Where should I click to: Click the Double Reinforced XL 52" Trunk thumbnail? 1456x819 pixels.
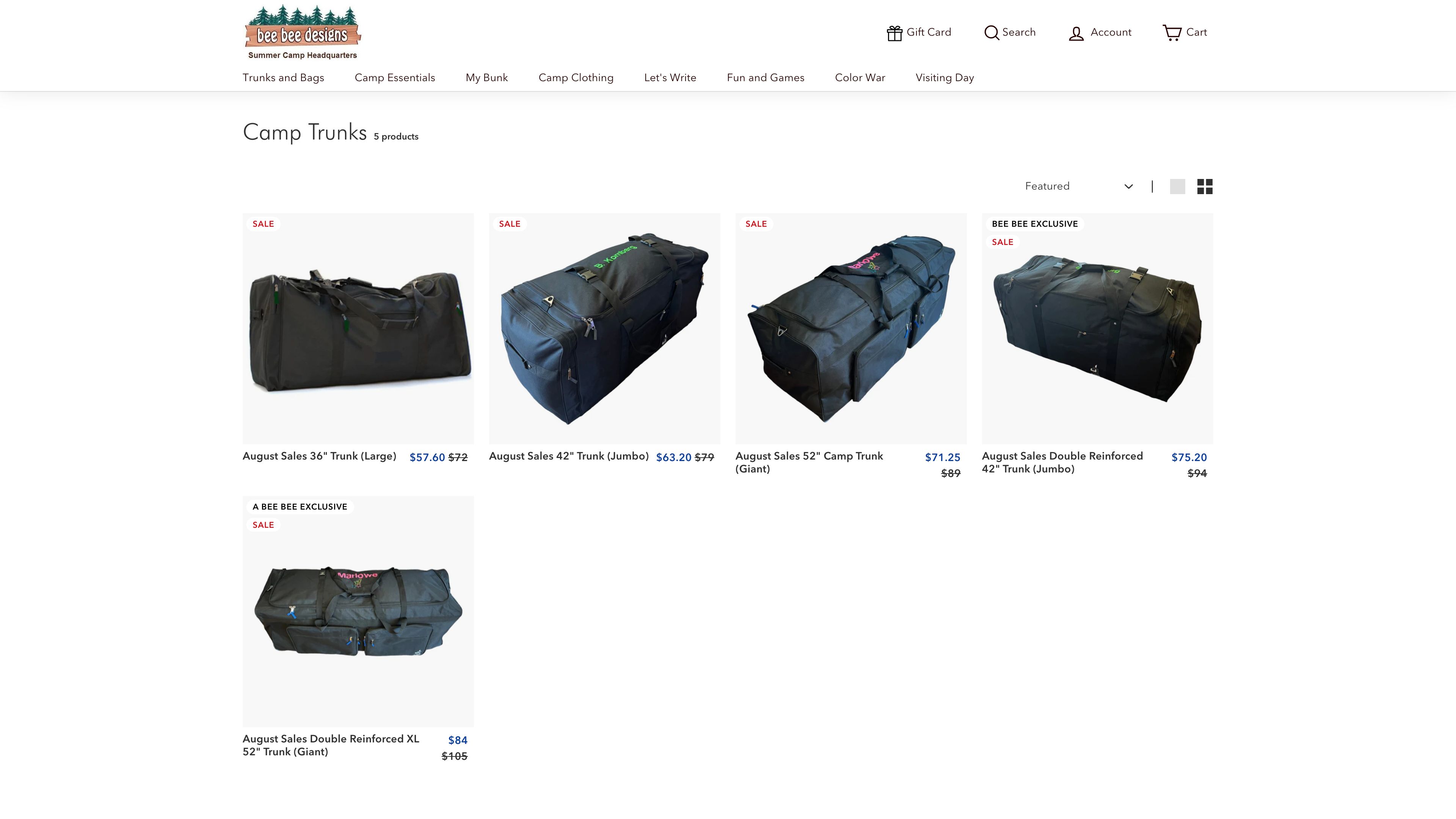pos(358,612)
